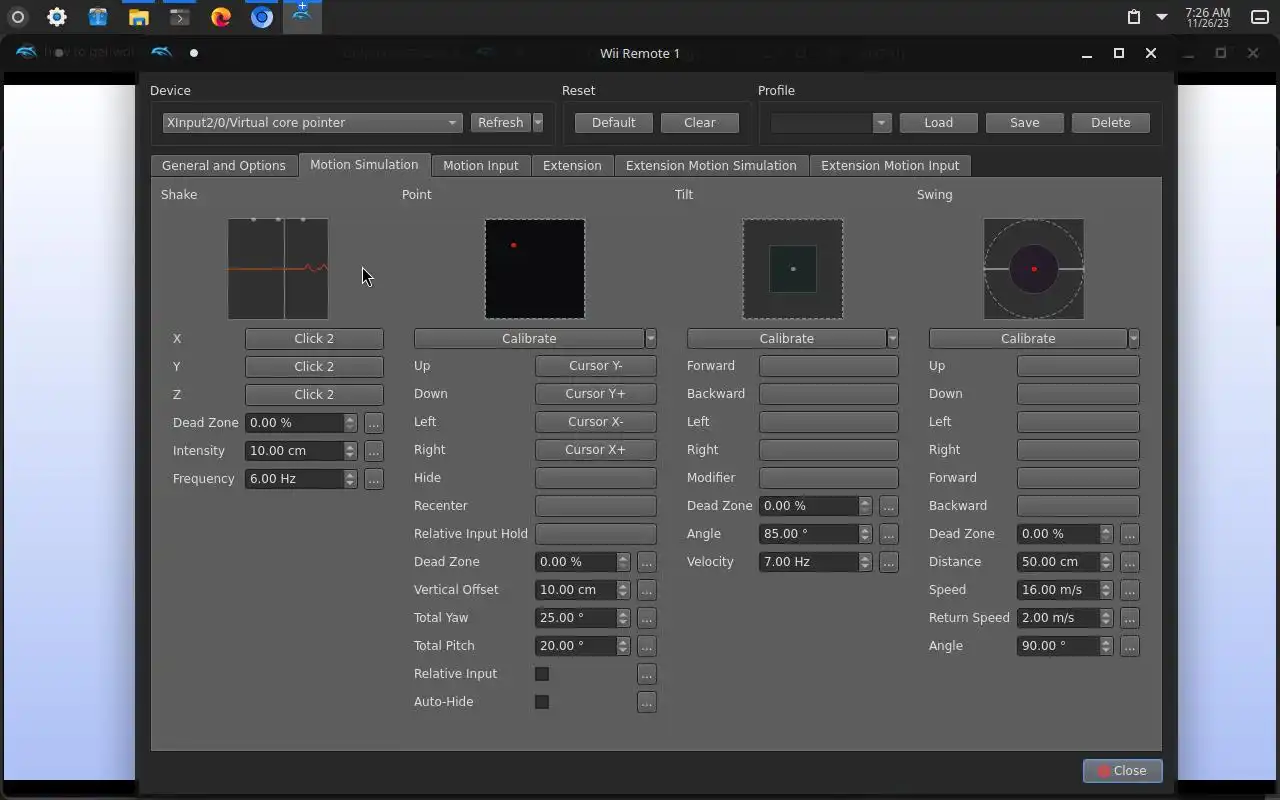Click the Point cursor preview box
1280x800 pixels.
535,269
